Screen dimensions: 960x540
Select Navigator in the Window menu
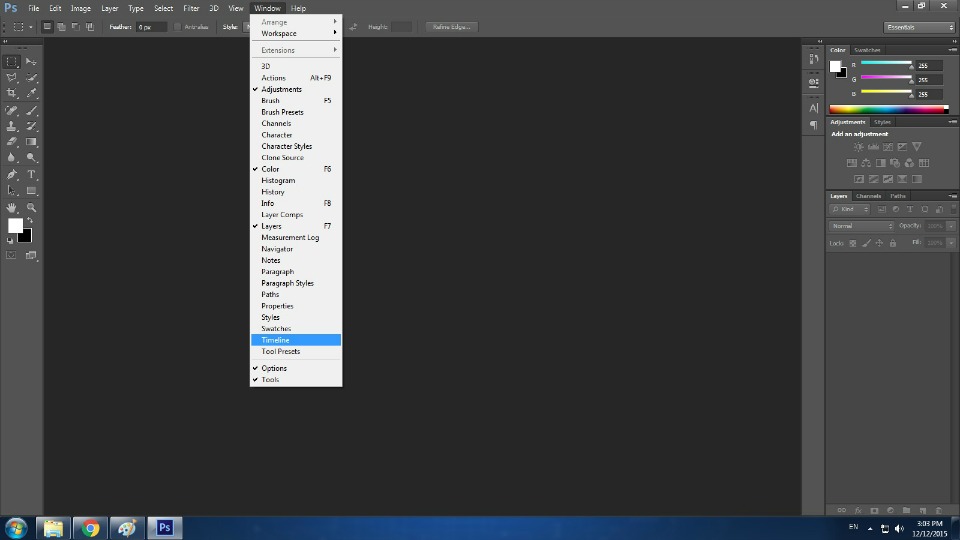pyautogui.click(x=296, y=249)
